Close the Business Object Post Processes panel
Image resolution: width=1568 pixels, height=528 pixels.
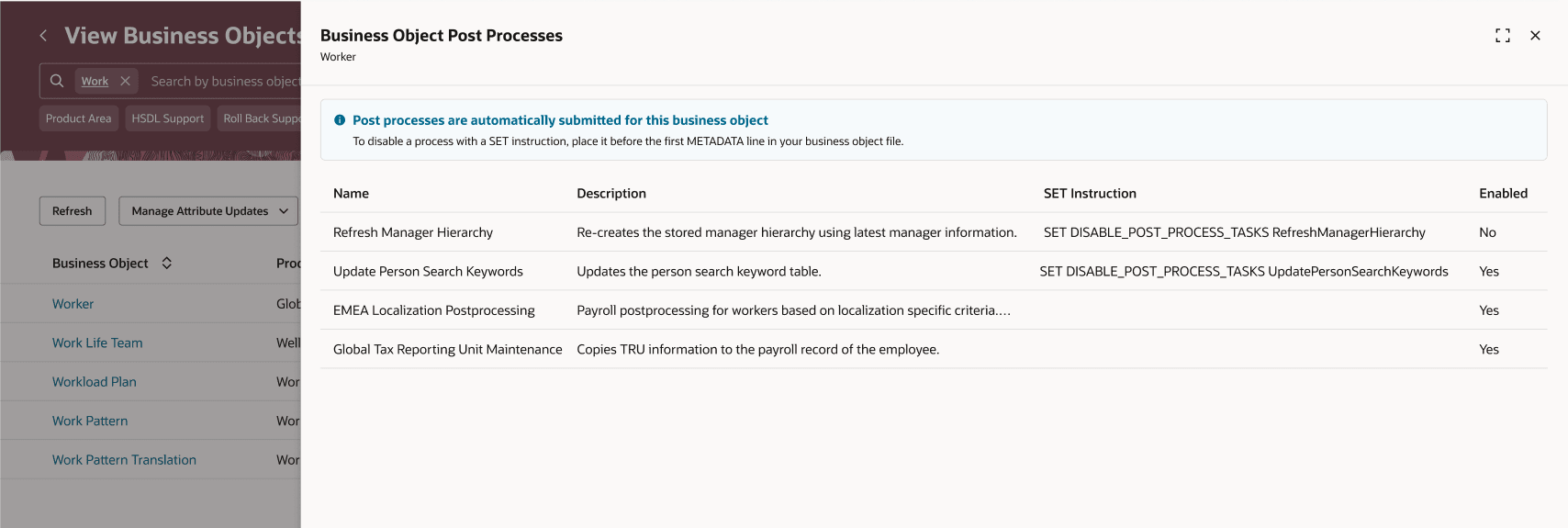pyautogui.click(x=1535, y=36)
